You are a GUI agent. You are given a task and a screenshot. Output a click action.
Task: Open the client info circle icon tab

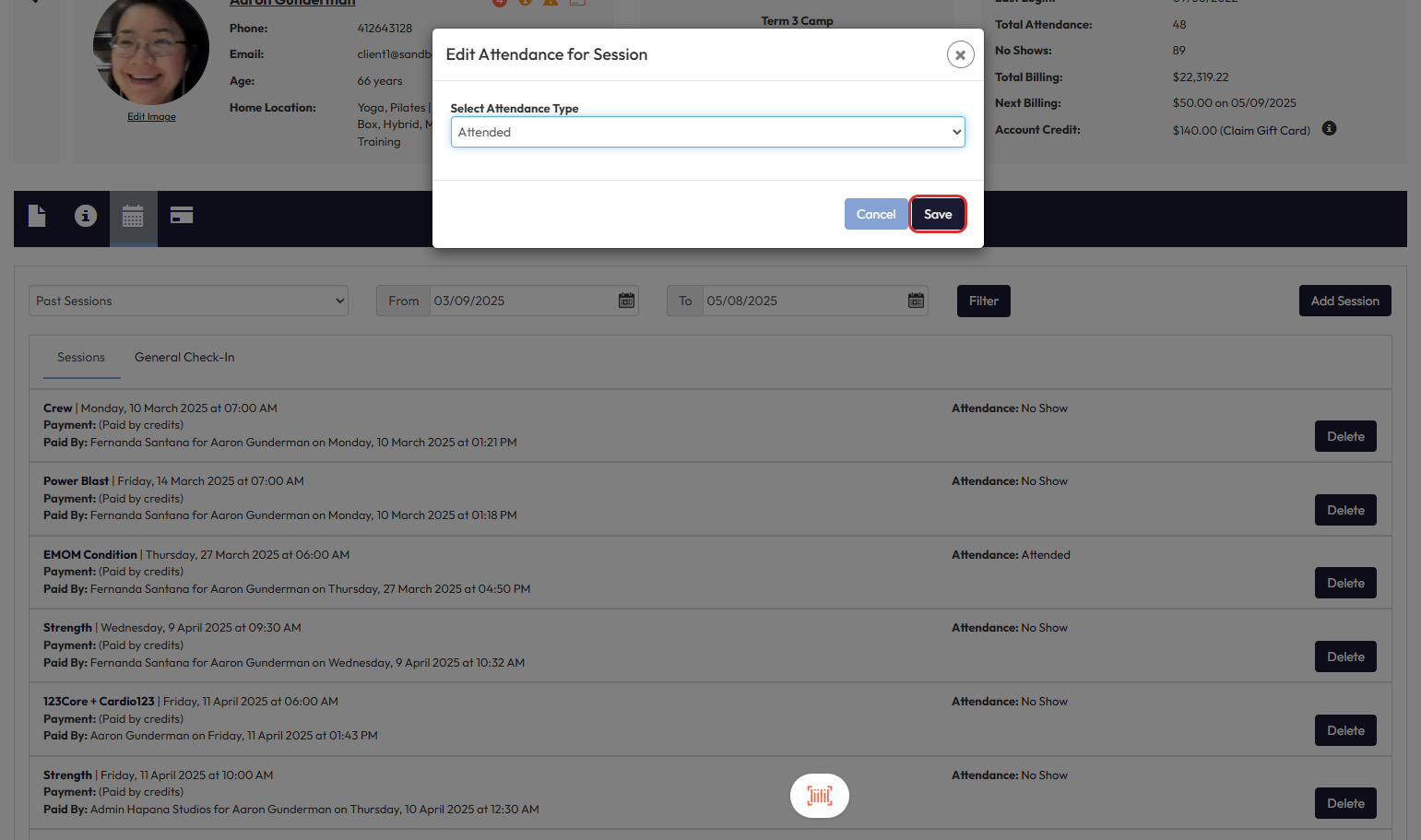coord(86,216)
